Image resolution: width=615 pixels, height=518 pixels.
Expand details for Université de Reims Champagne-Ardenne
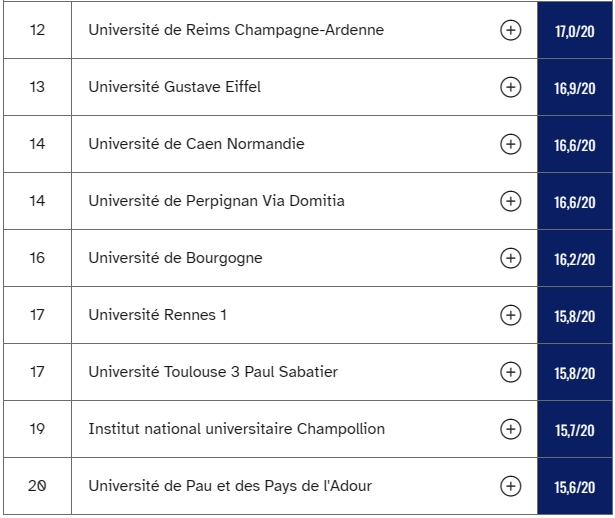510,30
